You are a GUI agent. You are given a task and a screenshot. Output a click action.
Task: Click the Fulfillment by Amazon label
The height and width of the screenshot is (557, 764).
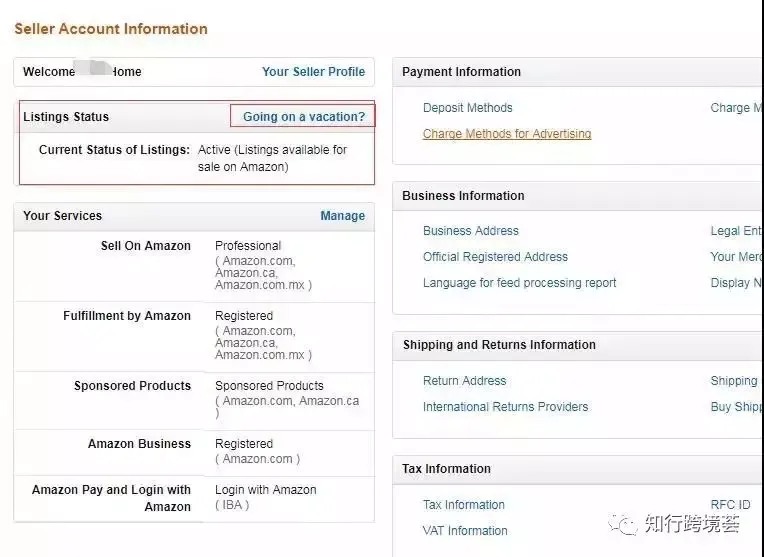(127, 316)
